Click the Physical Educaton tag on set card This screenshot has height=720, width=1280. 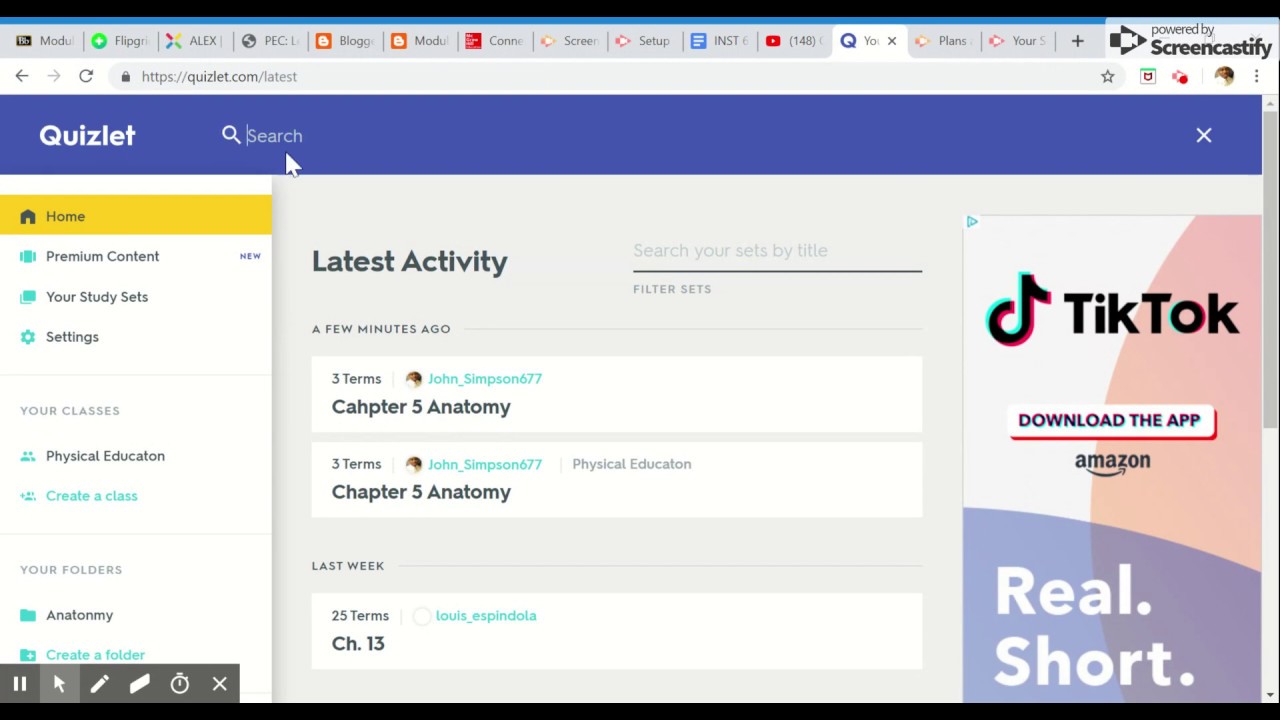[x=631, y=464]
